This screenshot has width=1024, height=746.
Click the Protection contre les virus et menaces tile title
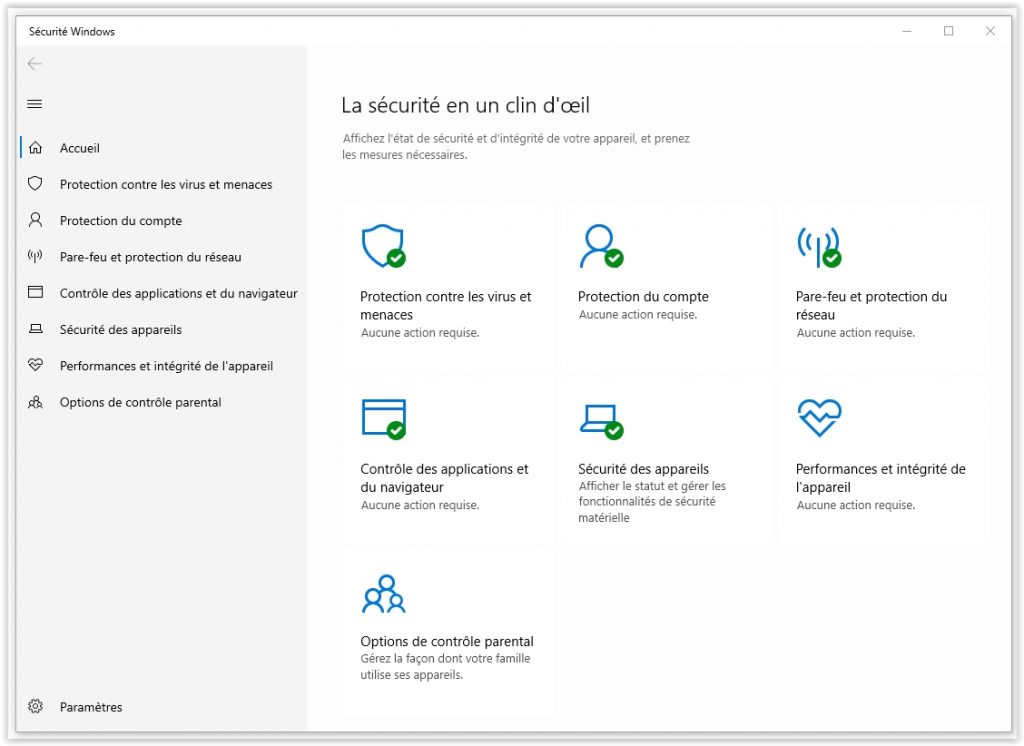click(445, 305)
